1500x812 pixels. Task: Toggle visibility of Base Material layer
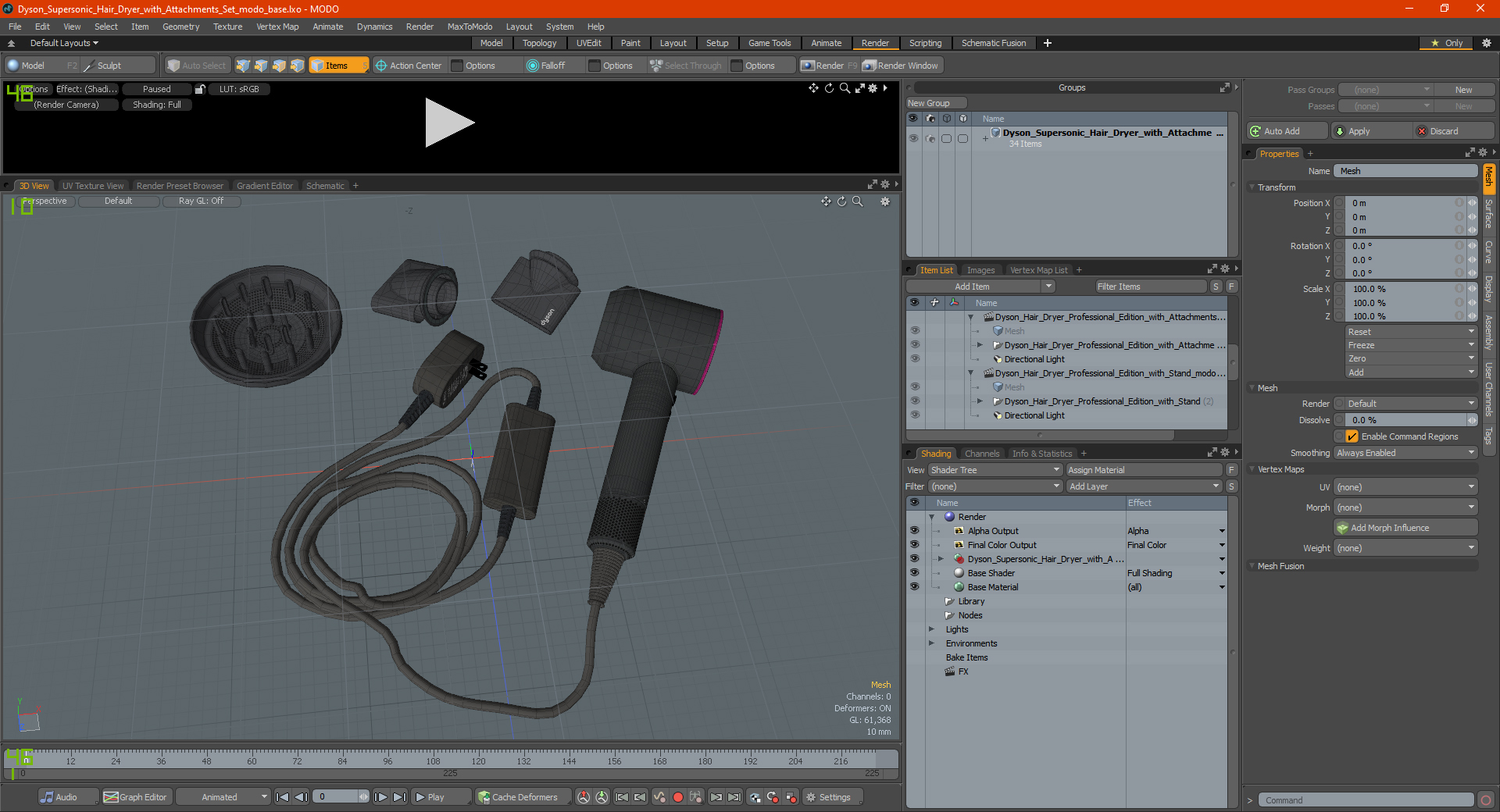(914, 587)
